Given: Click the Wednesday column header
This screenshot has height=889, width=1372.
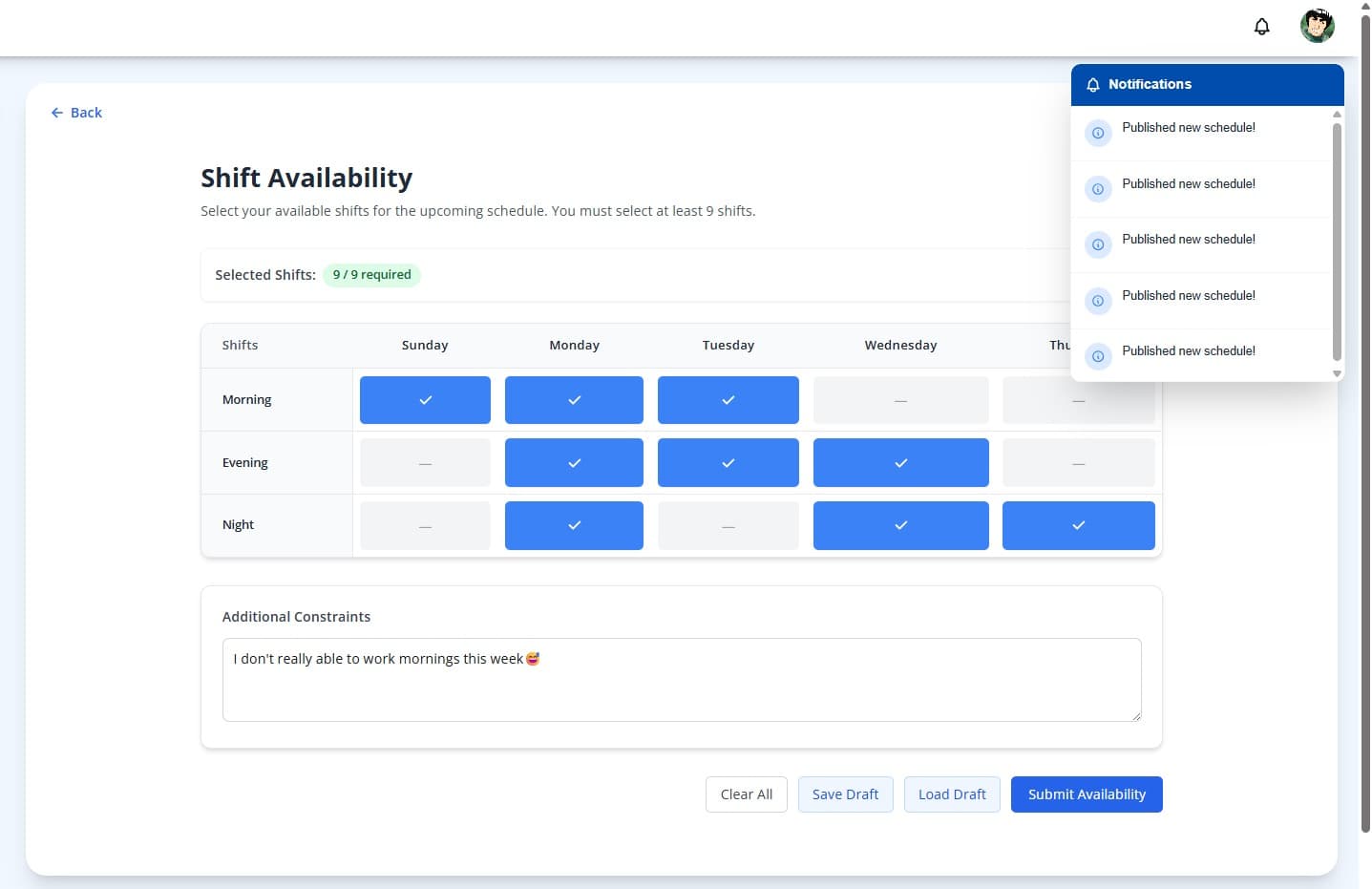Looking at the screenshot, I should click(x=900, y=346).
